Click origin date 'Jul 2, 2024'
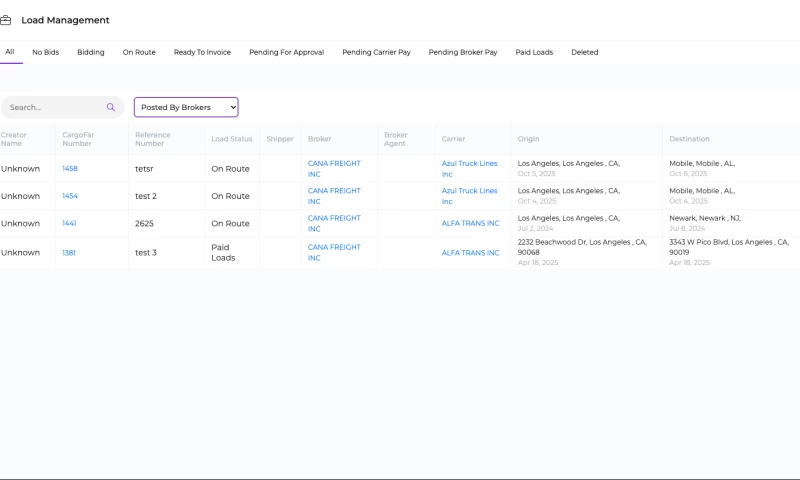Screen dimensions: 800x480 click(535, 229)
